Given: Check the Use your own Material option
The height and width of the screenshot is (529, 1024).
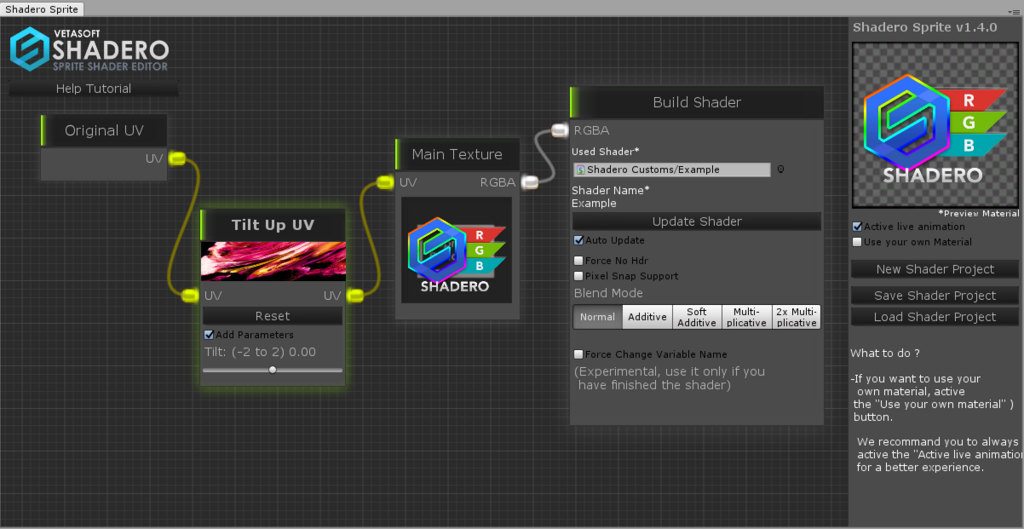Looking at the screenshot, I should 857,242.
